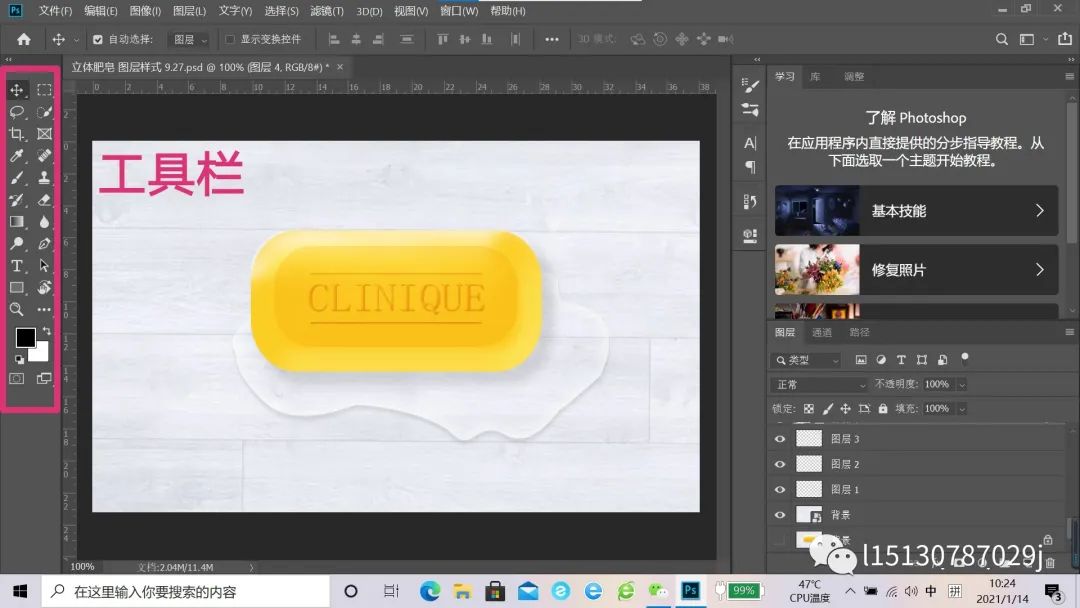This screenshot has height=608, width=1080.
Task: Choose the Crop tool
Action: pyautogui.click(x=17, y=134)
